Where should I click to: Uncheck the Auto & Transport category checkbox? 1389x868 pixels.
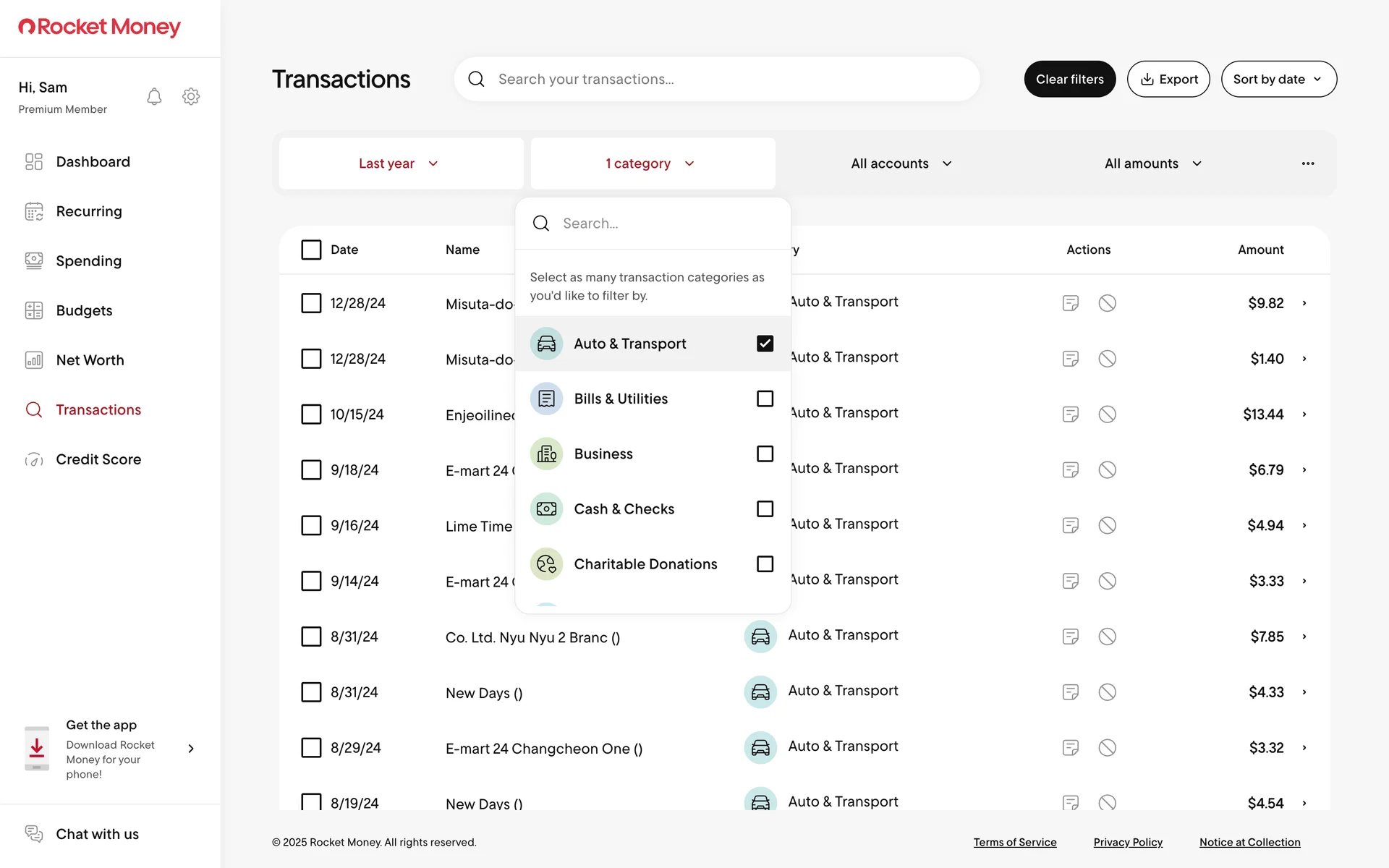(x=765, y=344)
